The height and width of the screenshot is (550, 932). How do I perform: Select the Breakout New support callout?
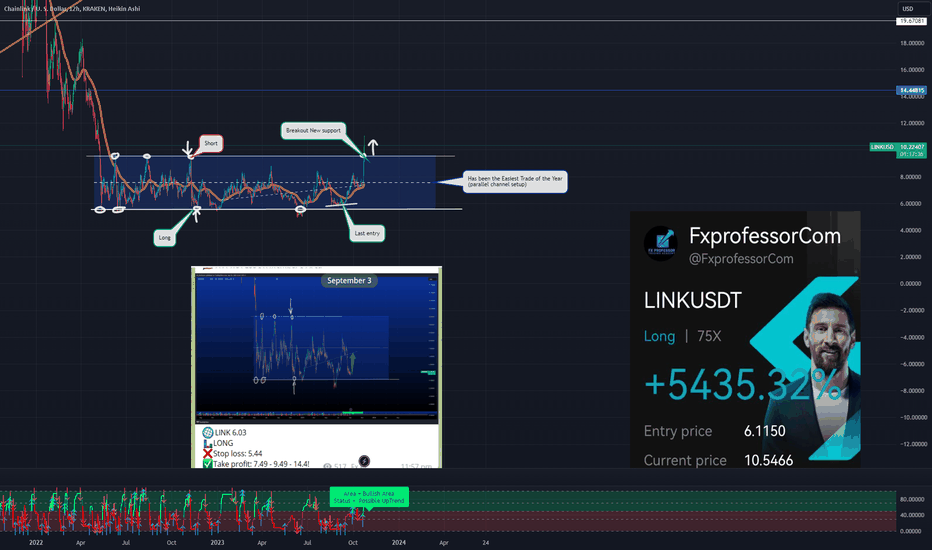click(x=313, y=130)
